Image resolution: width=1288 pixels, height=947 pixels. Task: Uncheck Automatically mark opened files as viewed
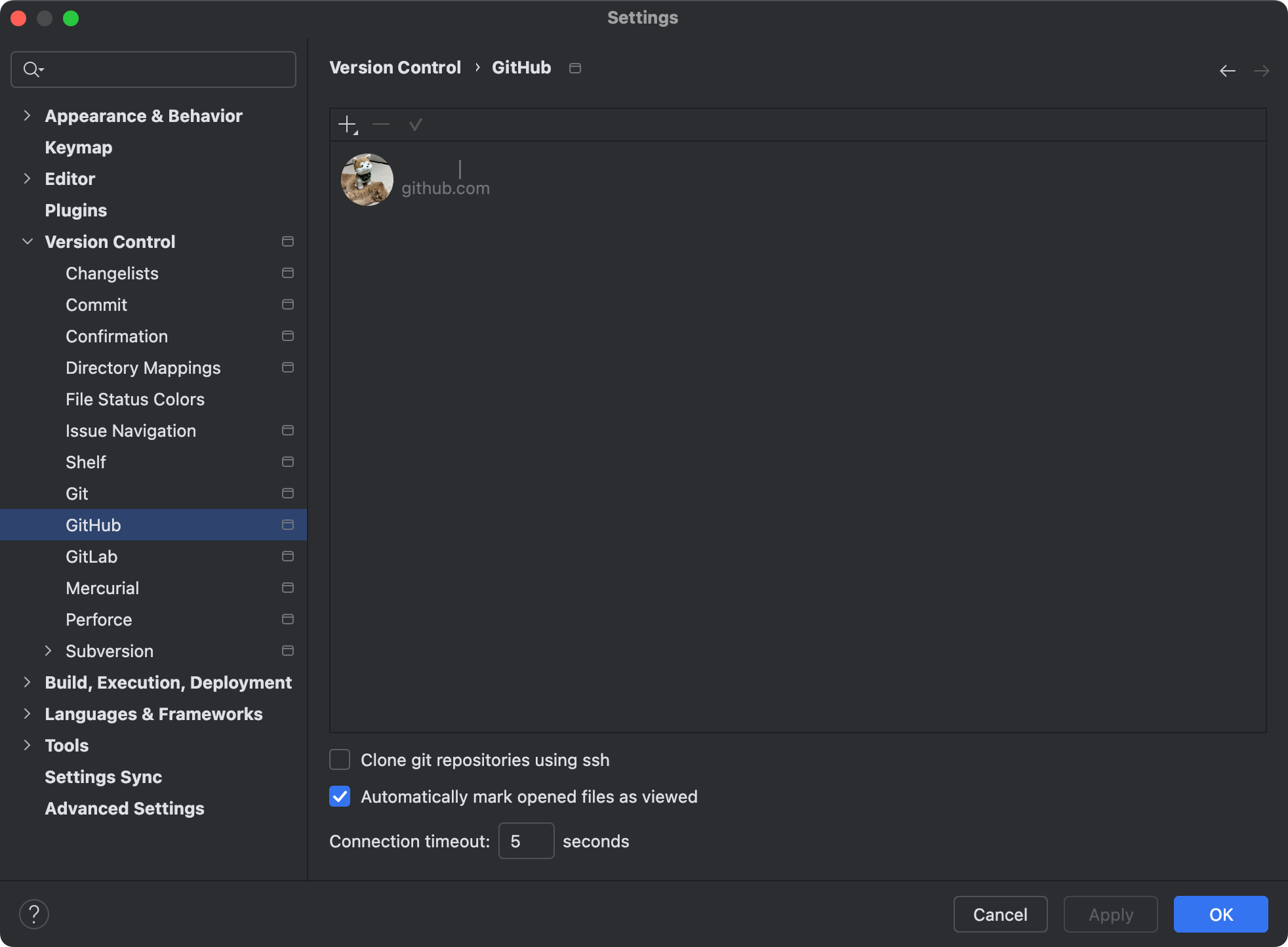(x=340, y=796)
